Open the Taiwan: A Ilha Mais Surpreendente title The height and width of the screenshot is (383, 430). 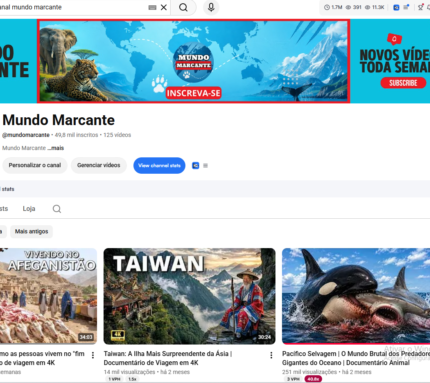pos(168,358)
